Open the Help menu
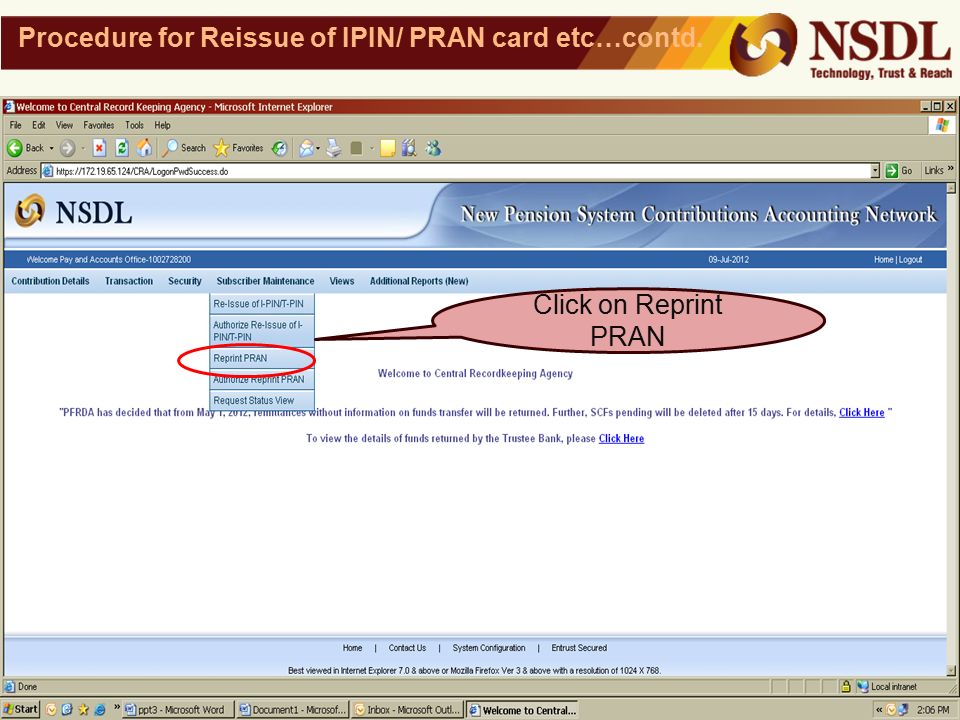Image resolution: width=960 pixels, height=720 pixels. click(x=162, y=126)
